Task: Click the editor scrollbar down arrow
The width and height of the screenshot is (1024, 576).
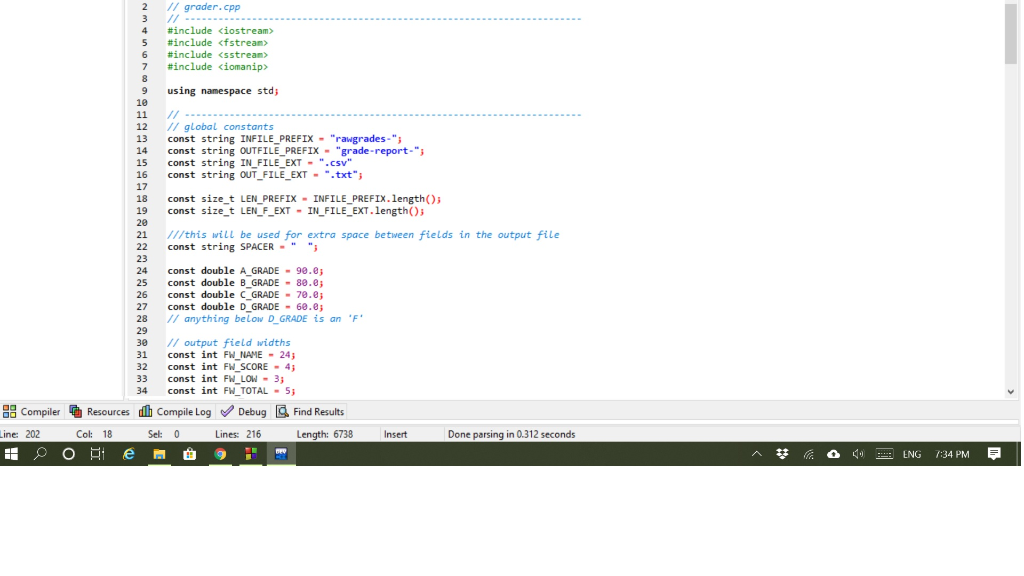Action: (x=1010, y=392)
